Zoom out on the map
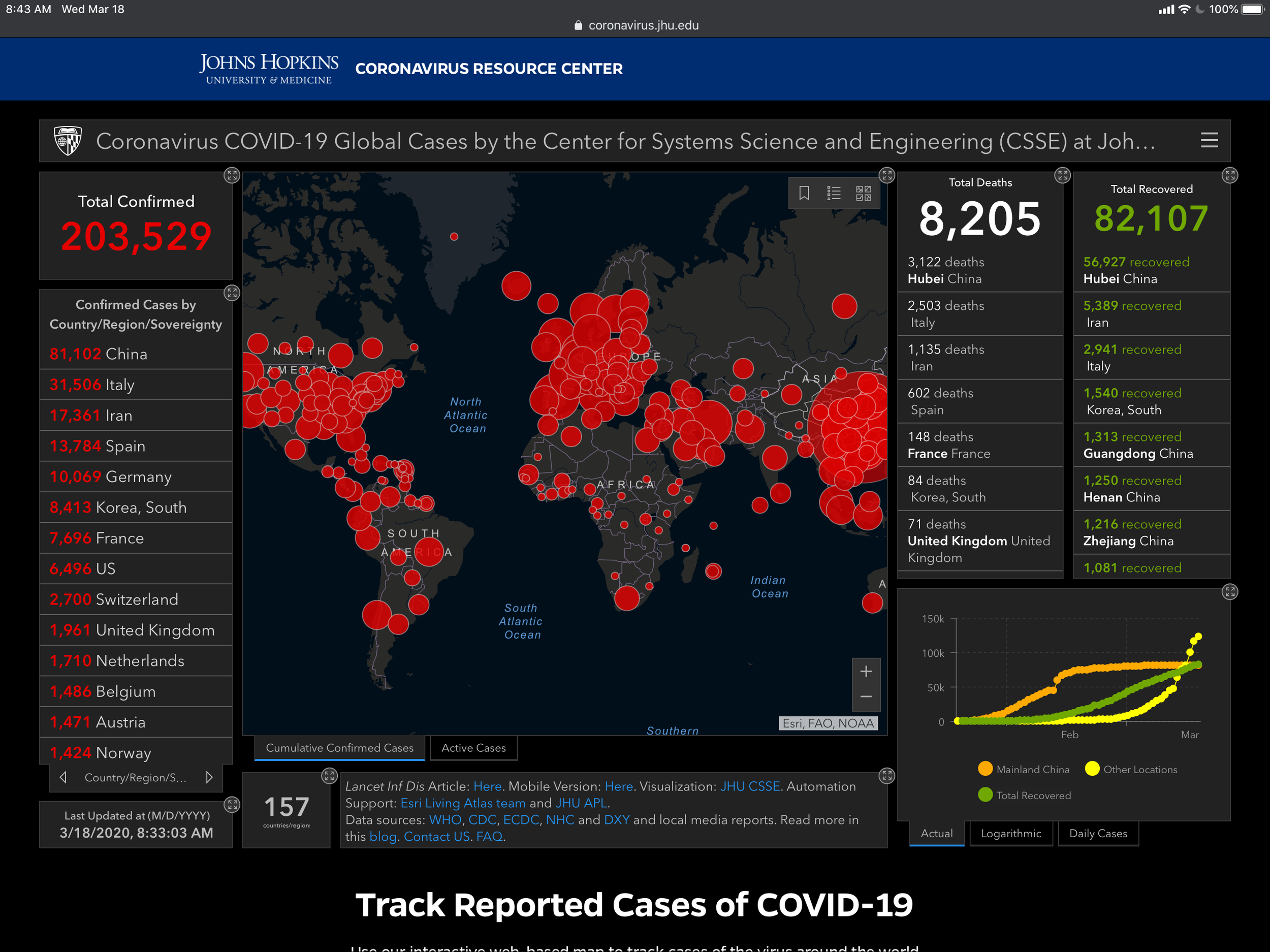This screenshot has width=1270, height=952. pyautogui.click(x=866, y=696)
